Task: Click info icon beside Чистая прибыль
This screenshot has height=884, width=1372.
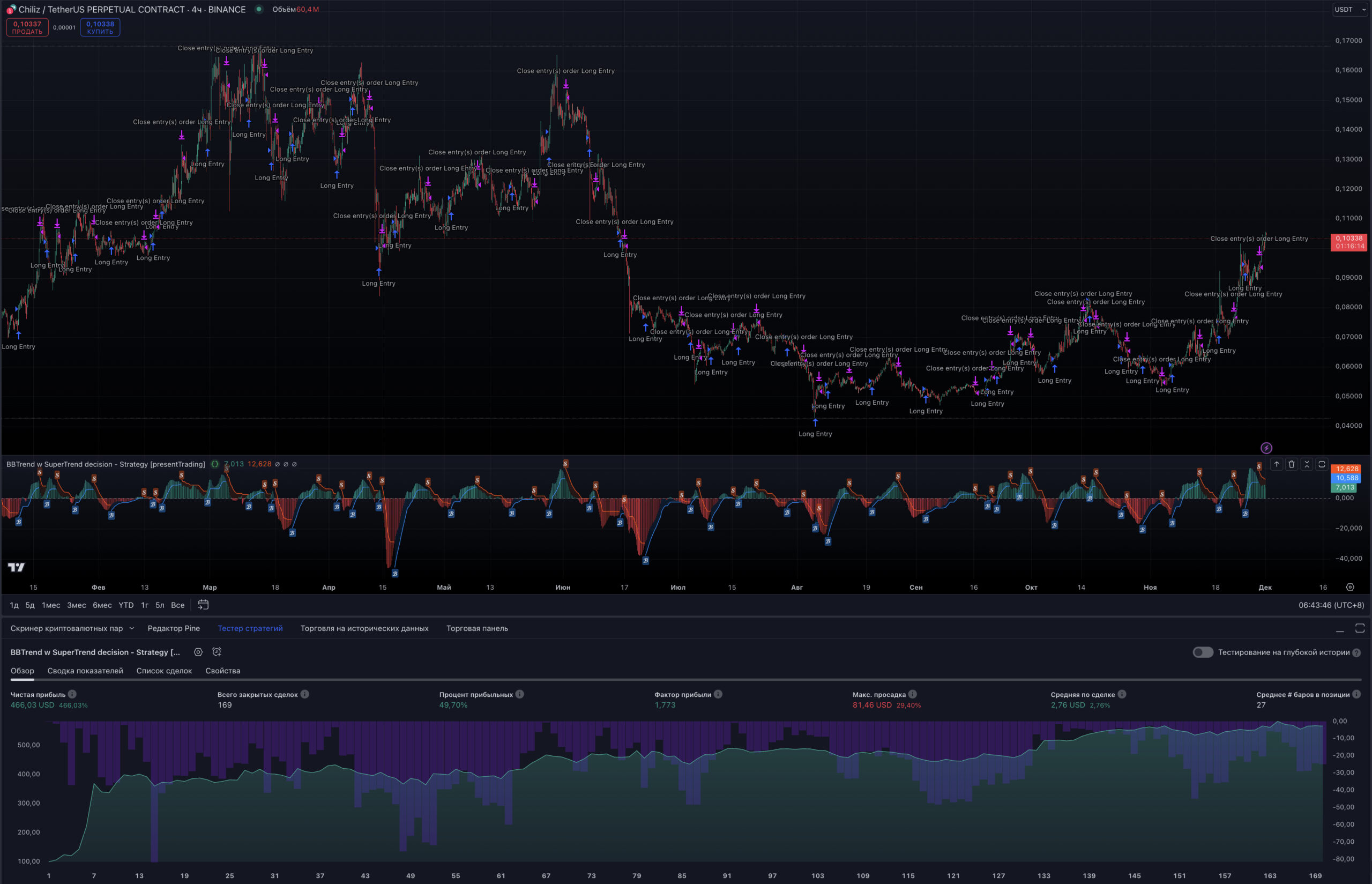Action: click(72, 694)
